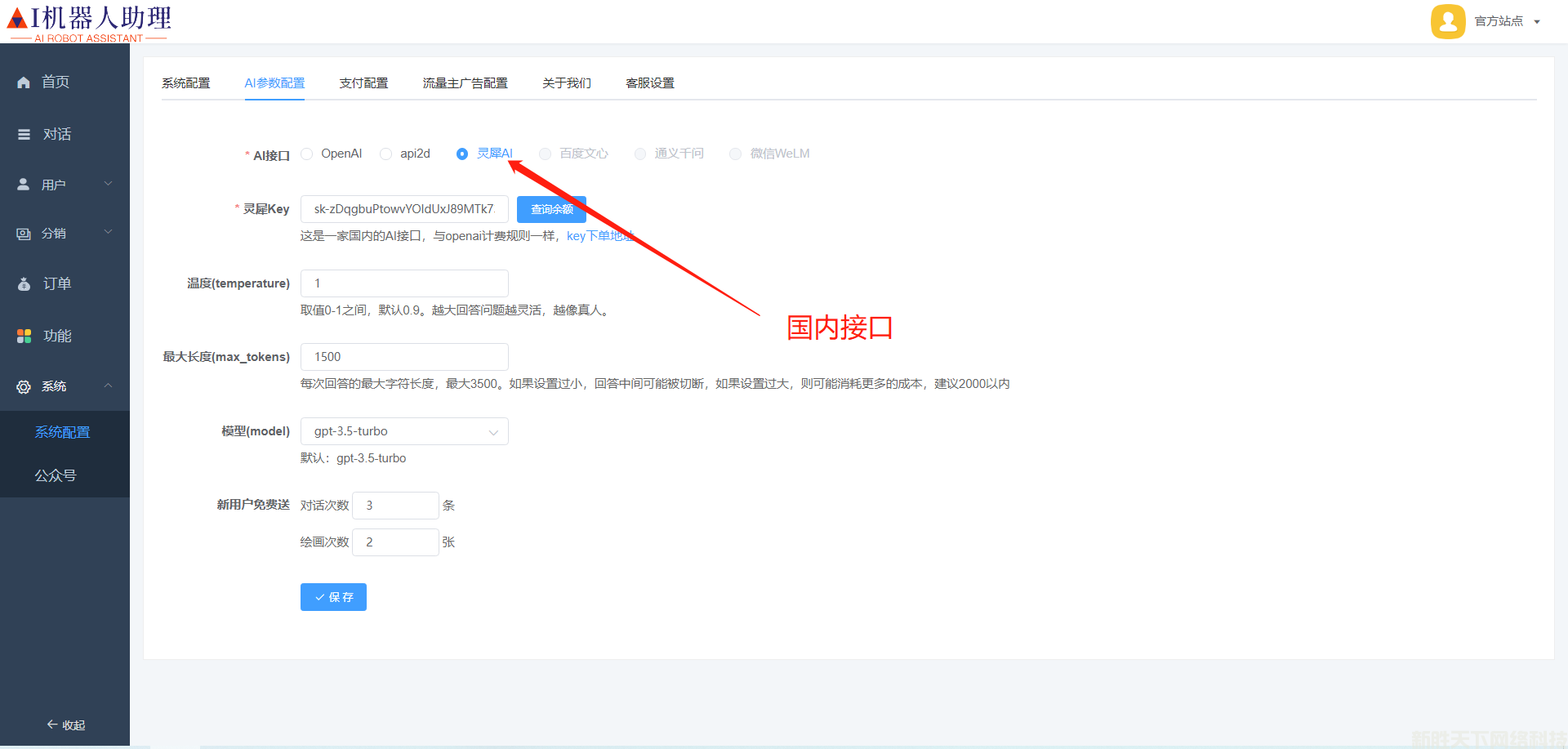Viewport: 1568px width, 749px height.
Task: Click the yellow user avatar icon
Action: coord(1448,21)
